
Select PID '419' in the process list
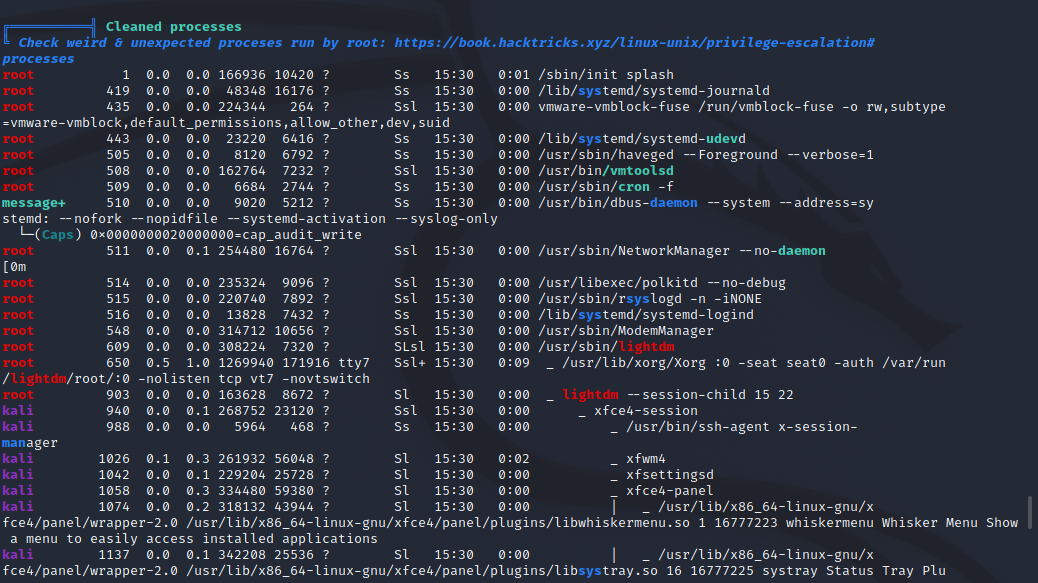pos(118,91)
